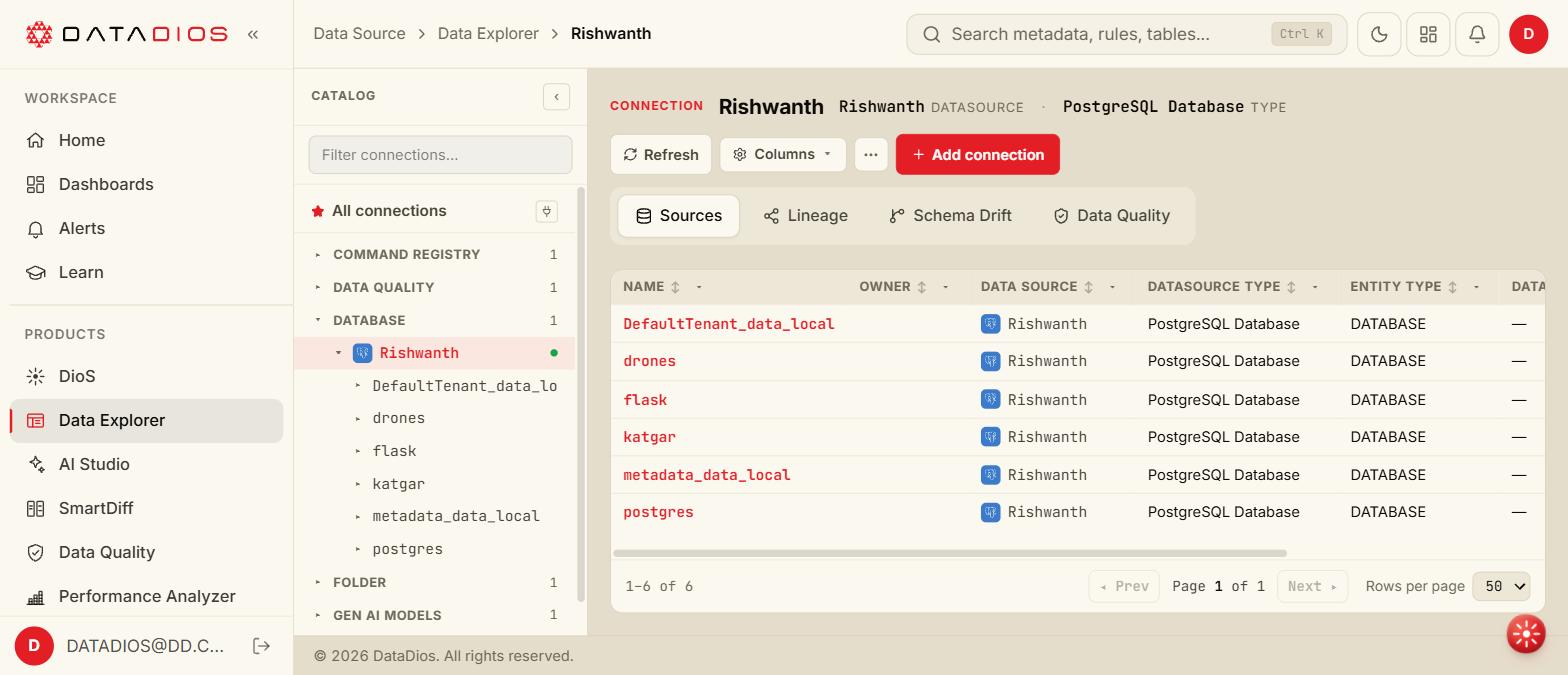Switch to Sources tab
The width and height of the screenshot is (1568, 675).
coord(678,216)
